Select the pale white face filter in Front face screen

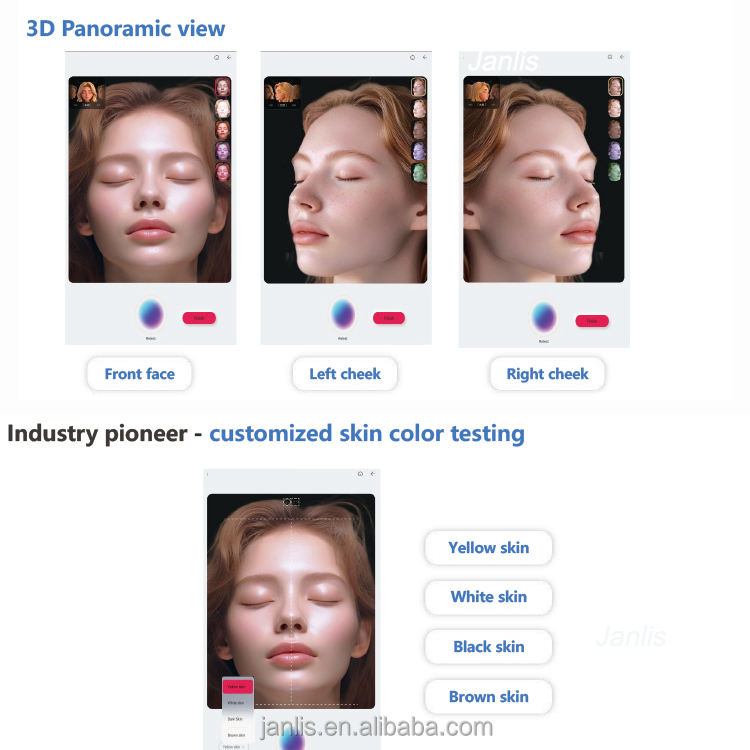[223, 109]
